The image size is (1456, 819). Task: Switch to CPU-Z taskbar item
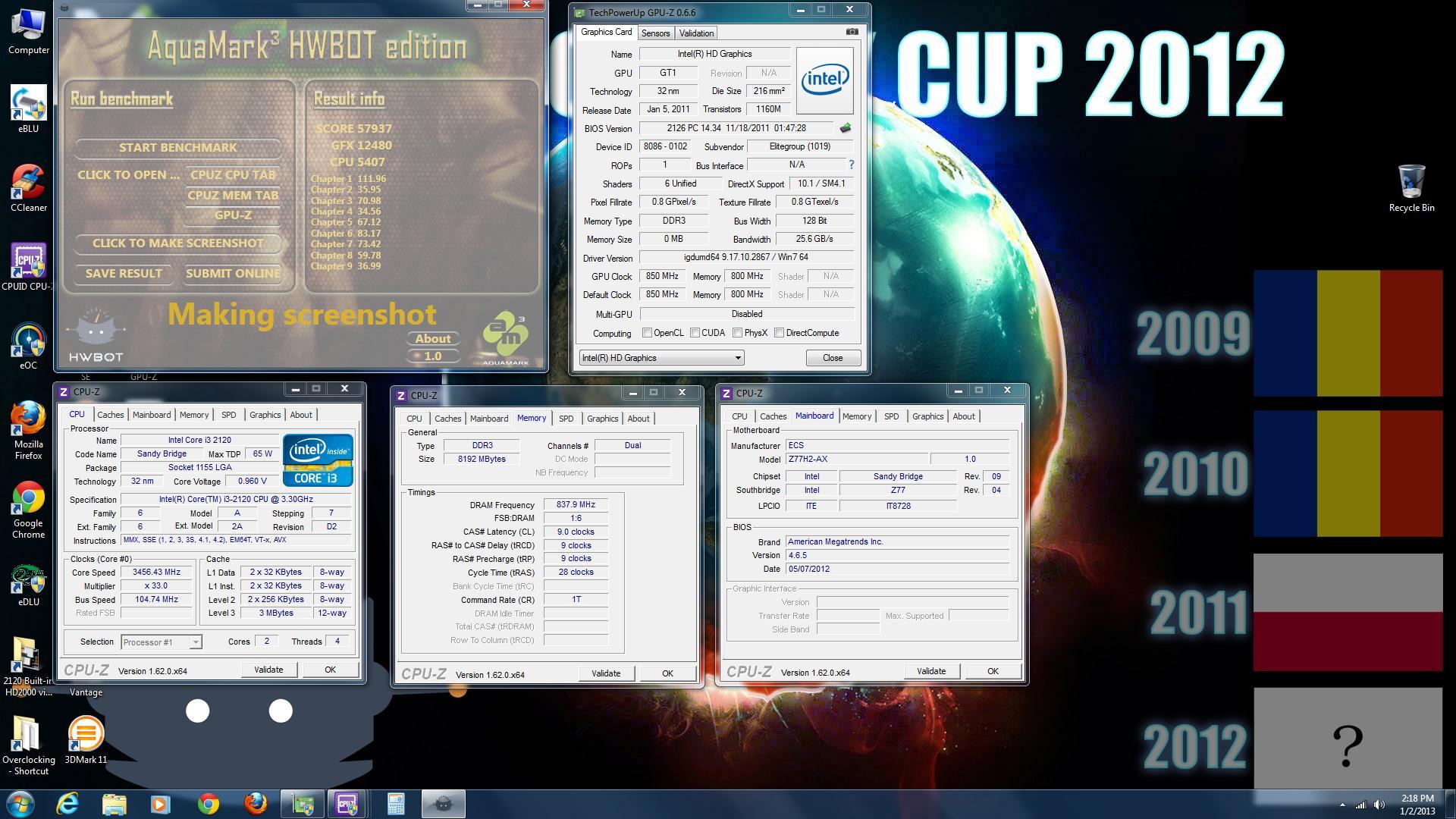pyautogui.click(x=347, y=804)
